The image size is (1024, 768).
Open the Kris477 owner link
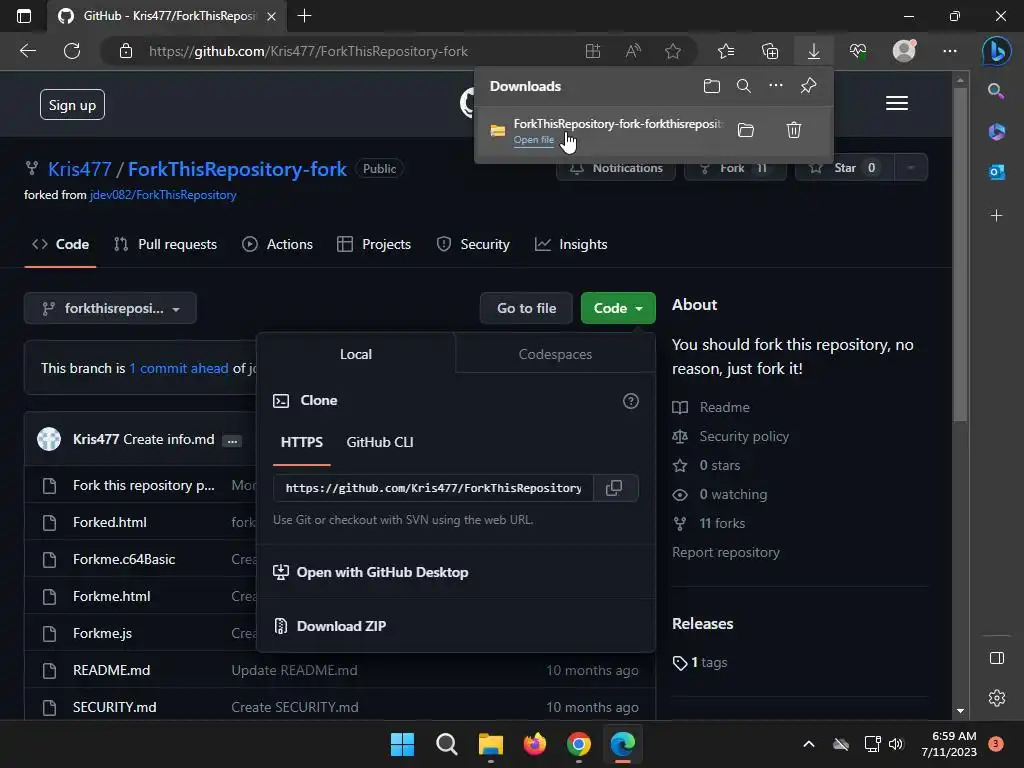tap(80, 169)
